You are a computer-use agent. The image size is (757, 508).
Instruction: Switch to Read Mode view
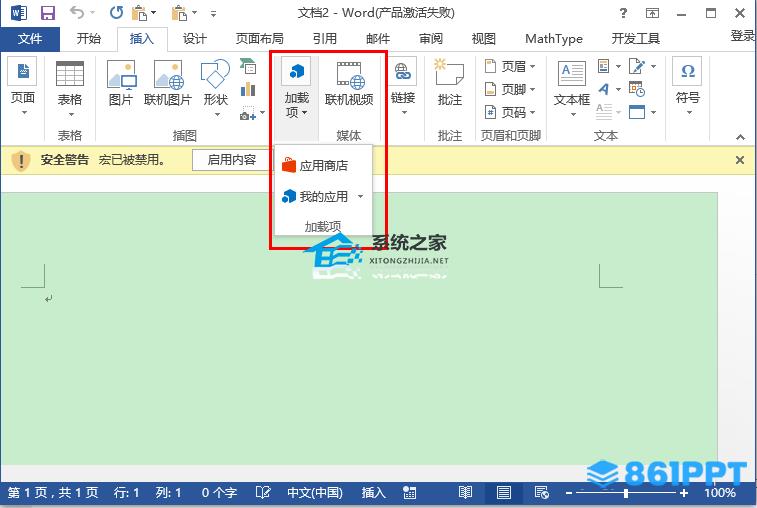pyautogui.click(x=465, y=493)
